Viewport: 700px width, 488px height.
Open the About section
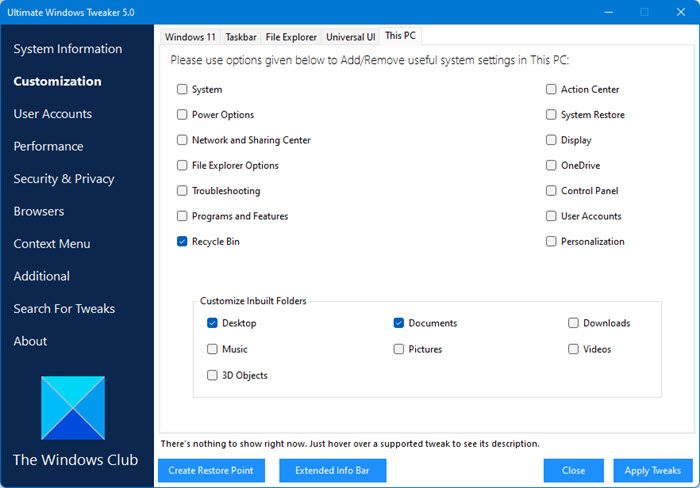30,341
